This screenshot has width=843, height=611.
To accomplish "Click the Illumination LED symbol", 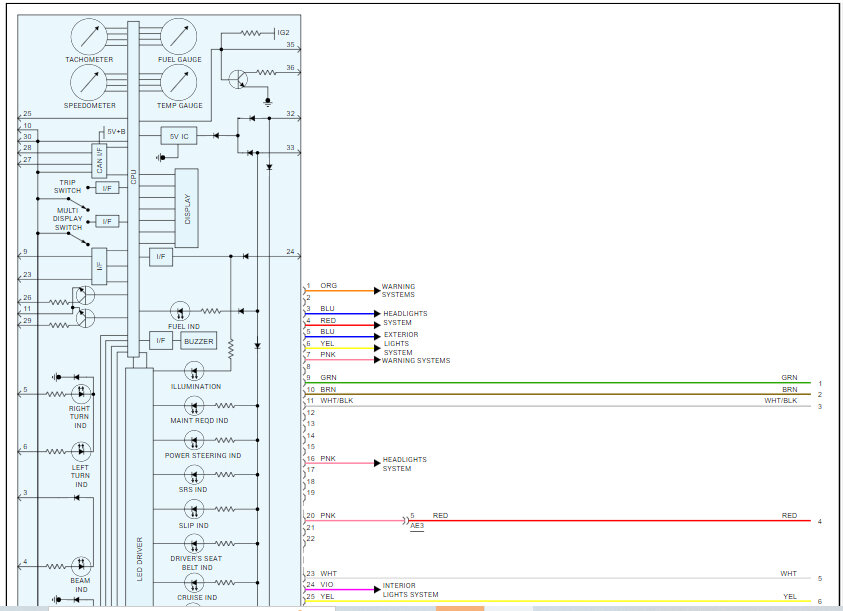I will pyautogui.click(x=195, y=370).
